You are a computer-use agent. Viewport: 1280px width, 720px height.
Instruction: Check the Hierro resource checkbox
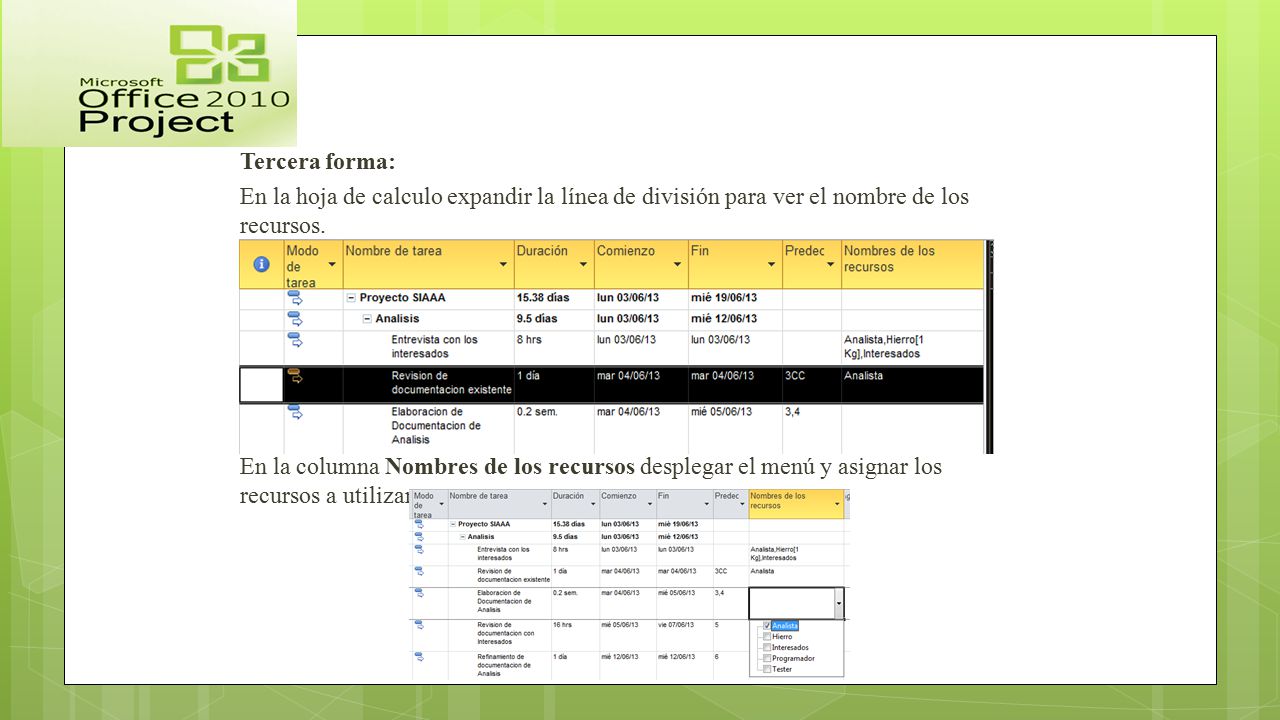tap(767, 636)
